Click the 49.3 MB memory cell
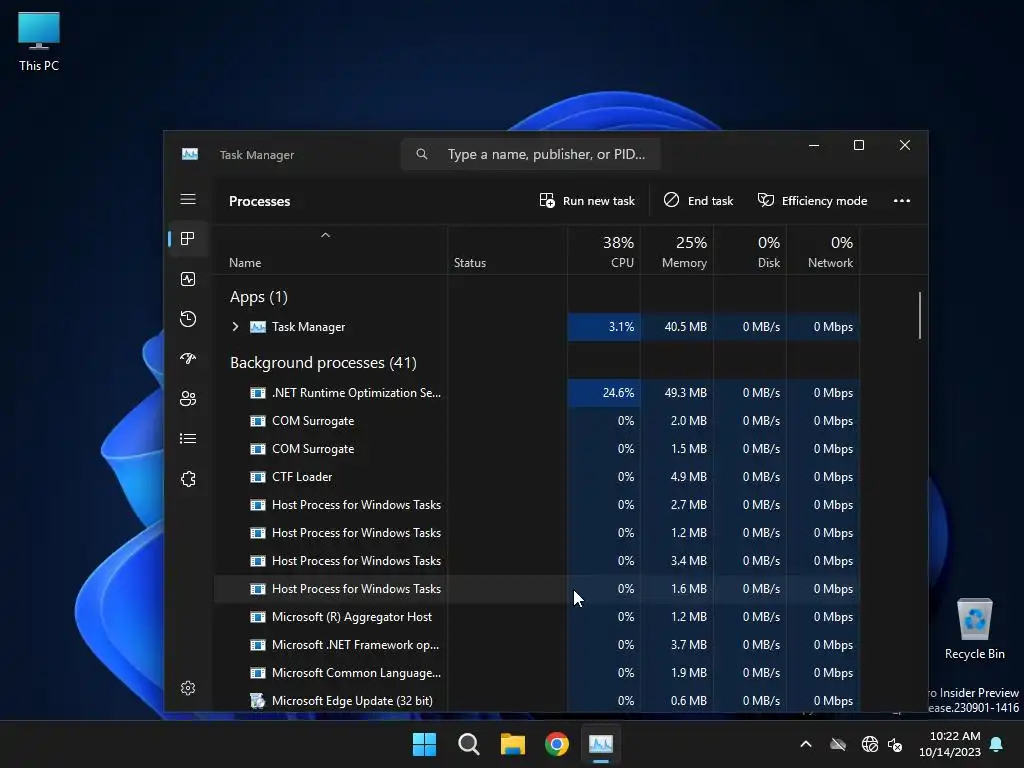This screenshot has height=768, width=1024. pos(677,392)
